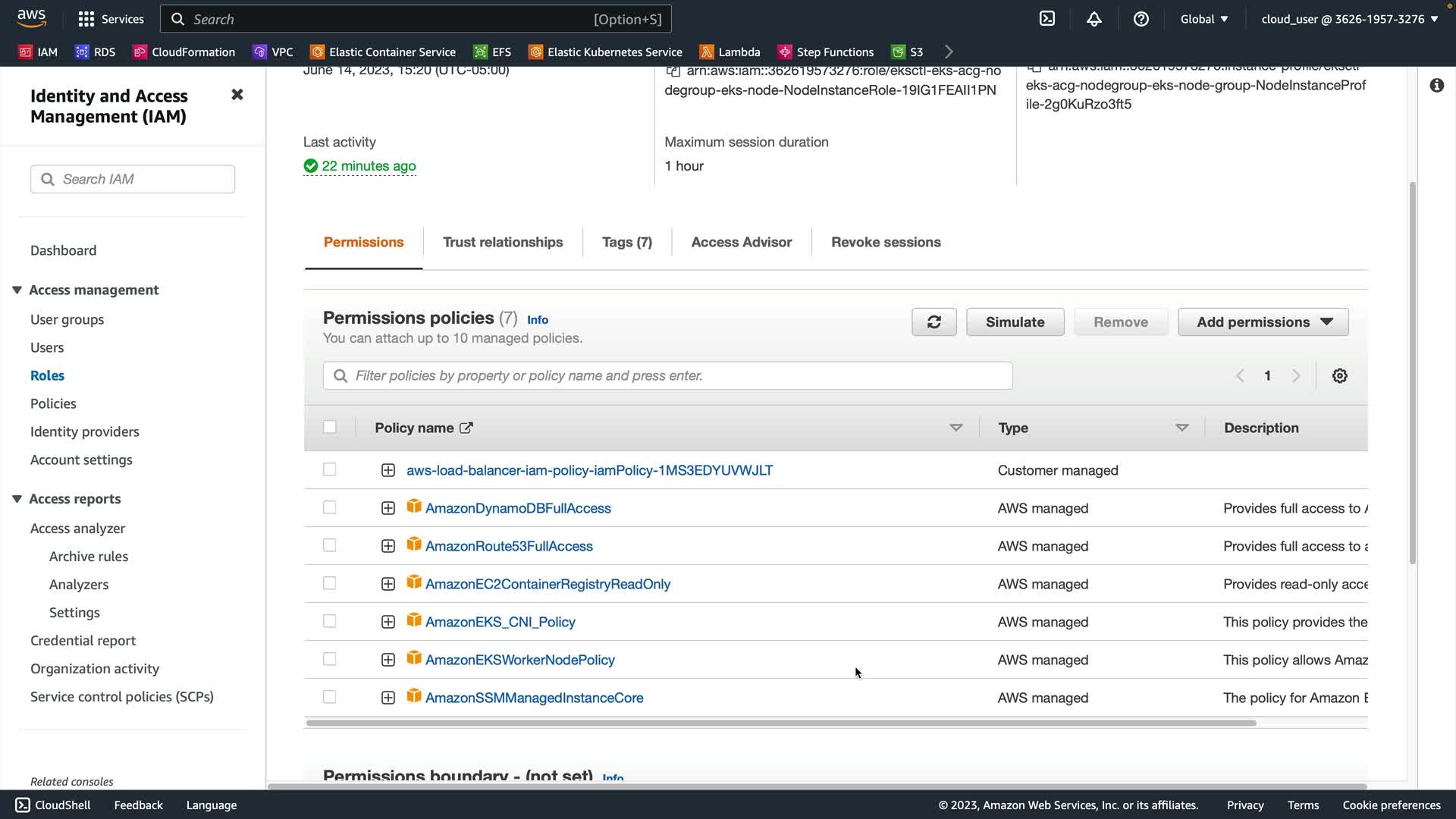The image size is (1456, 819).
Task: Click the Simulate button
Action: click(1015, 322)
